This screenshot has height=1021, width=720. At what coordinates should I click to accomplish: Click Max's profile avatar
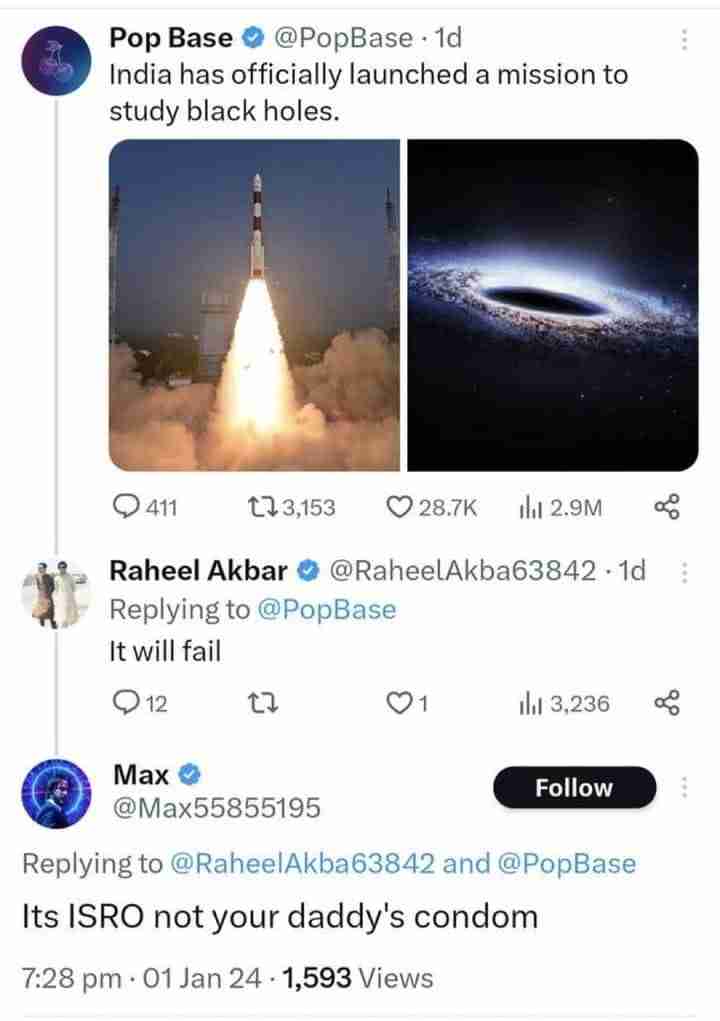(x=57, y=792)
